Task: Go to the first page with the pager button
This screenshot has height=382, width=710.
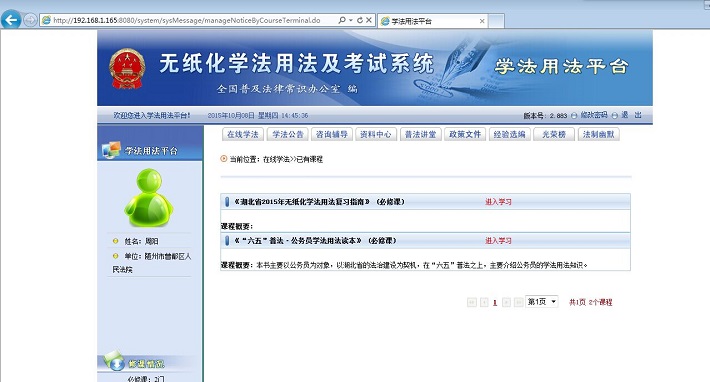Action: pyautogui.click(x=471, y=302)
